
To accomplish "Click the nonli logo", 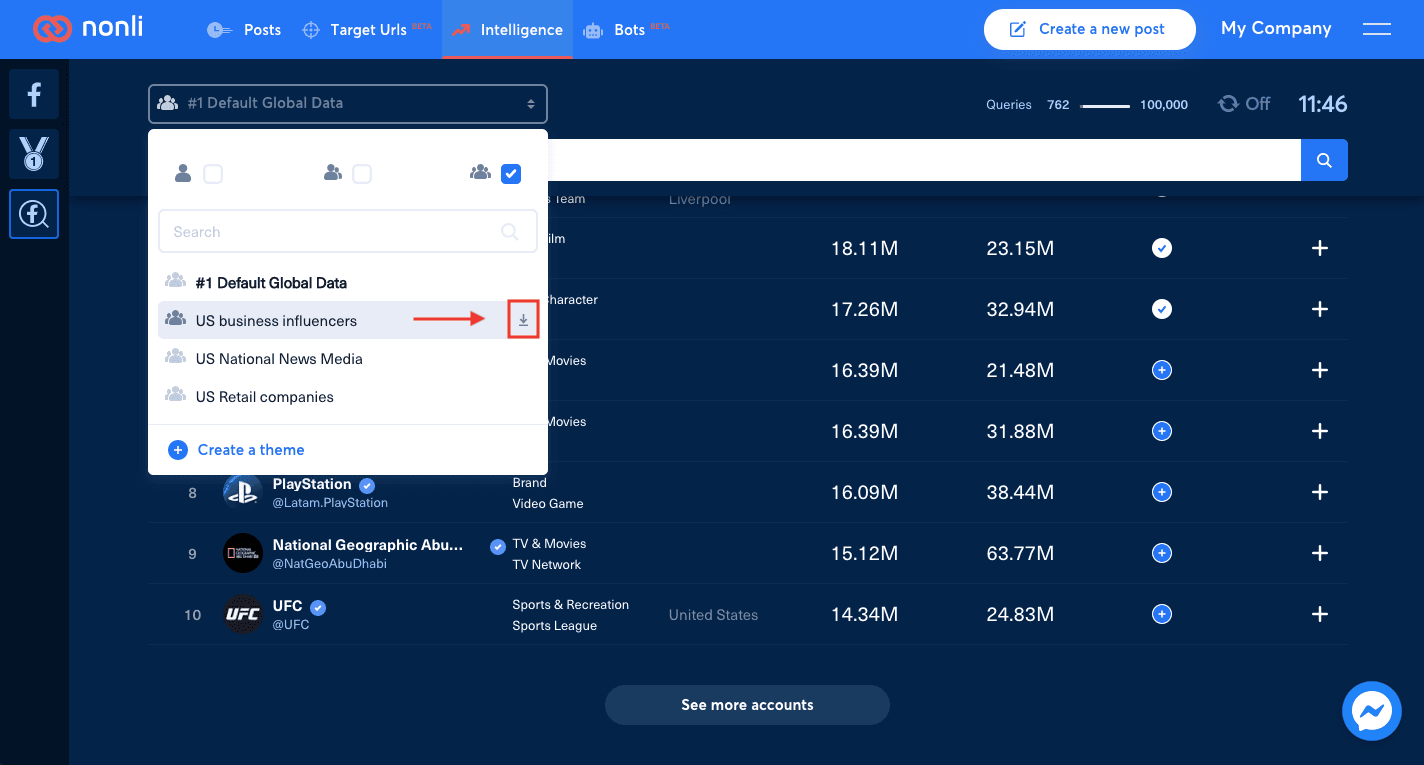I will tap(90, 29).
